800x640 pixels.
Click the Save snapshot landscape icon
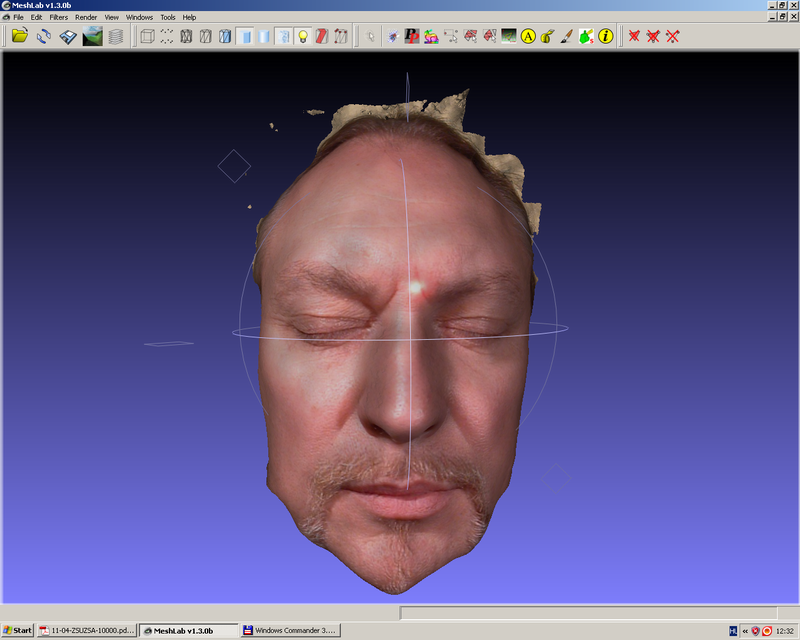92,37
